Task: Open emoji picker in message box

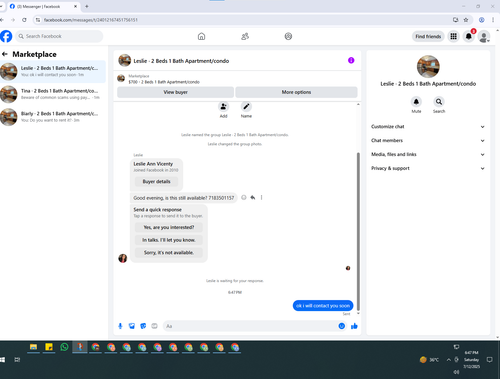Action: tap(342, 326)
